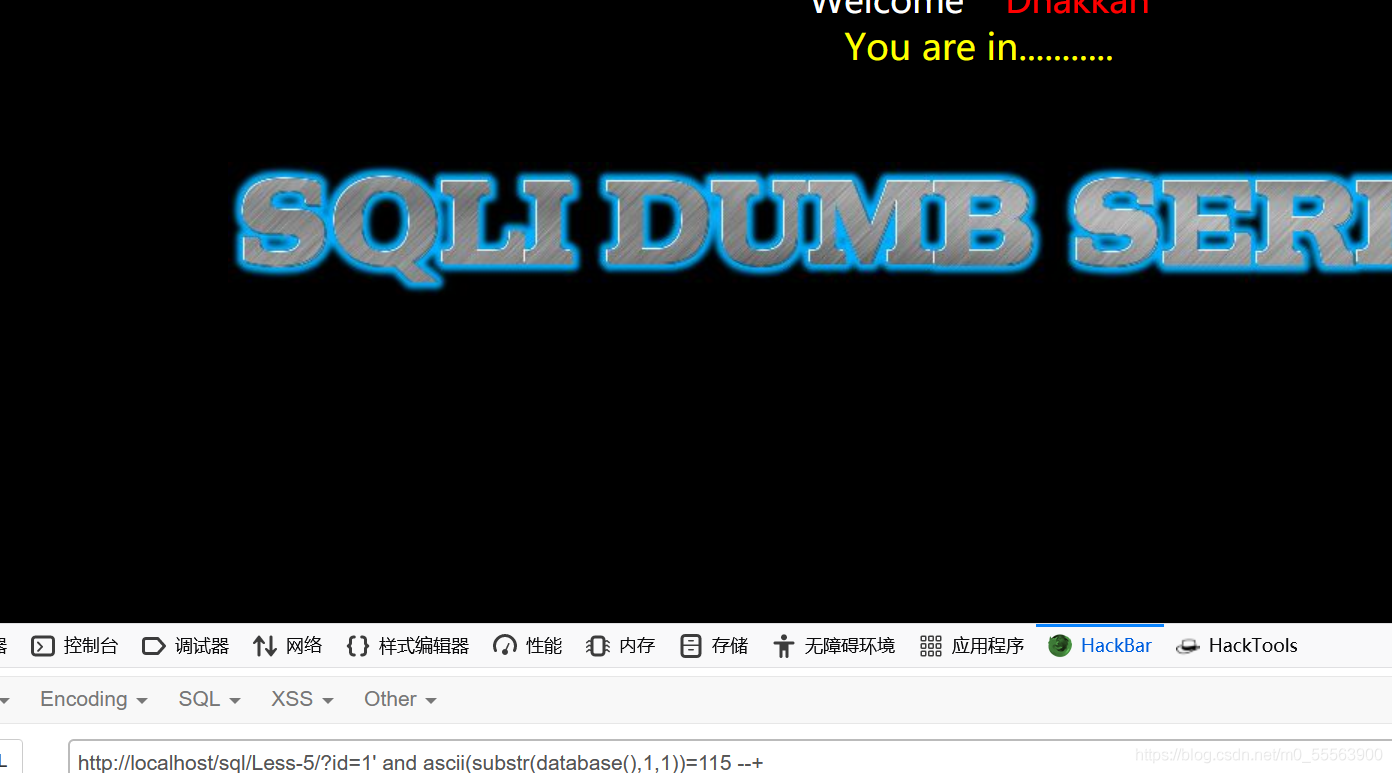Open the HackTools tab
Viewport: 1392px width, 773px height.
pyautogui.click(x=1237, y=646)
